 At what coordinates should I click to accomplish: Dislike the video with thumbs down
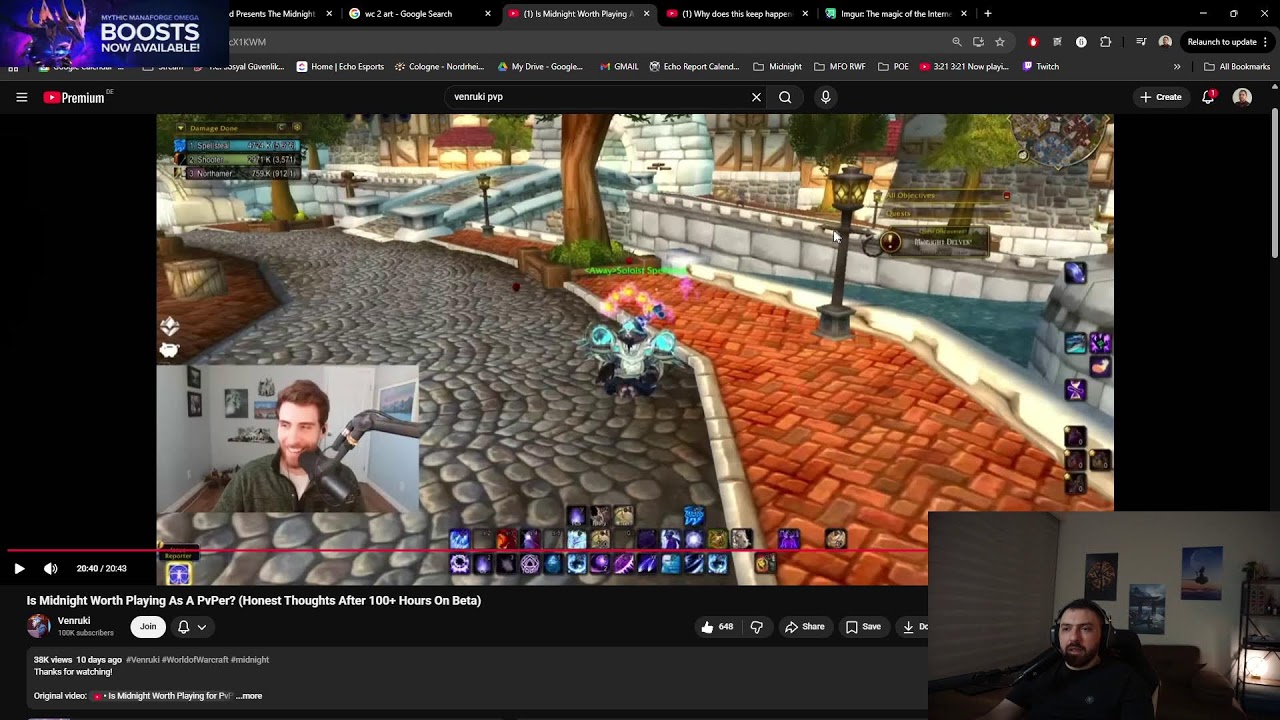click(x=756, y=627)
